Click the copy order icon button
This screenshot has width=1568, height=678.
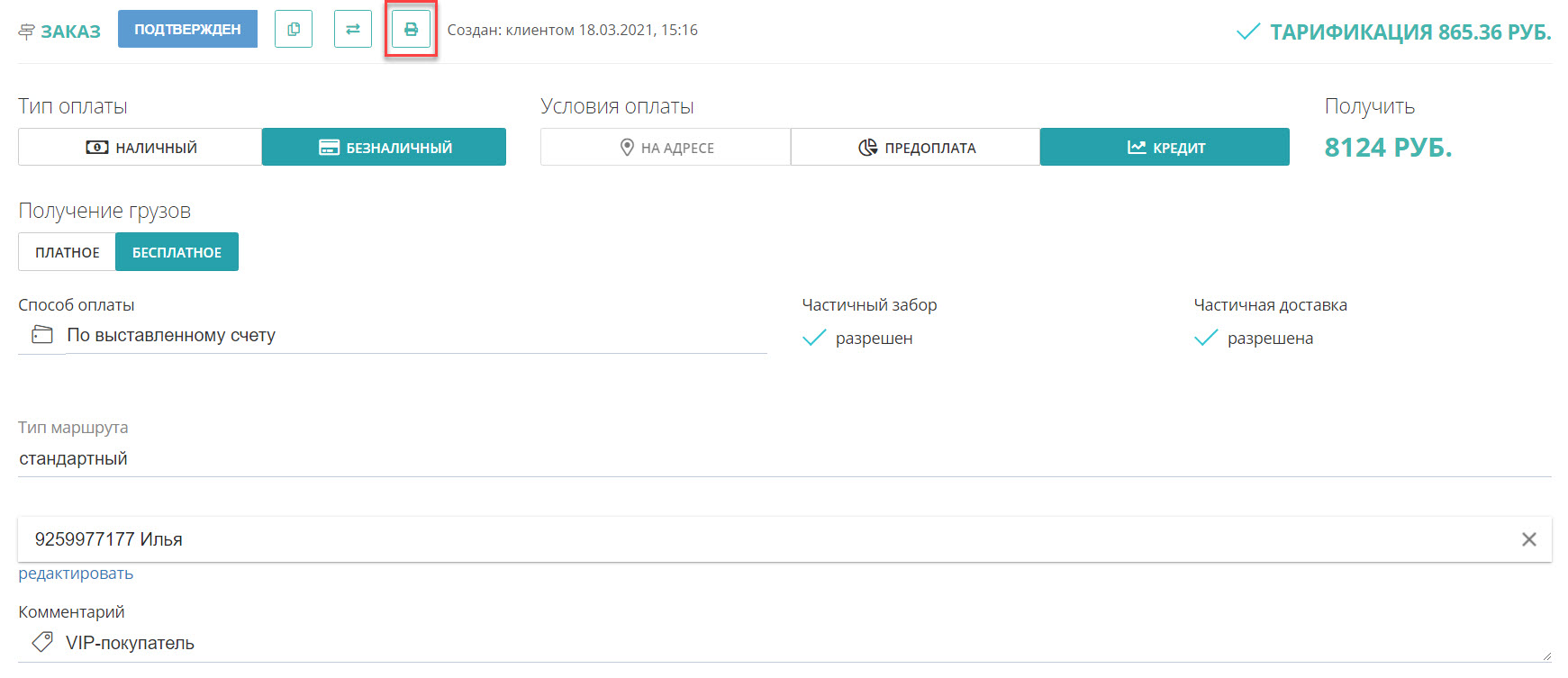coord(294,29)
